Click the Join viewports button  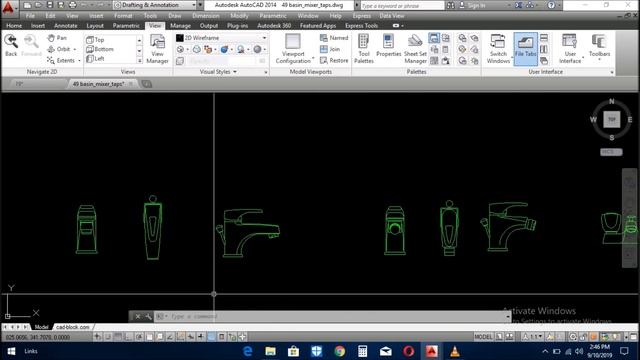pos(330,49)
